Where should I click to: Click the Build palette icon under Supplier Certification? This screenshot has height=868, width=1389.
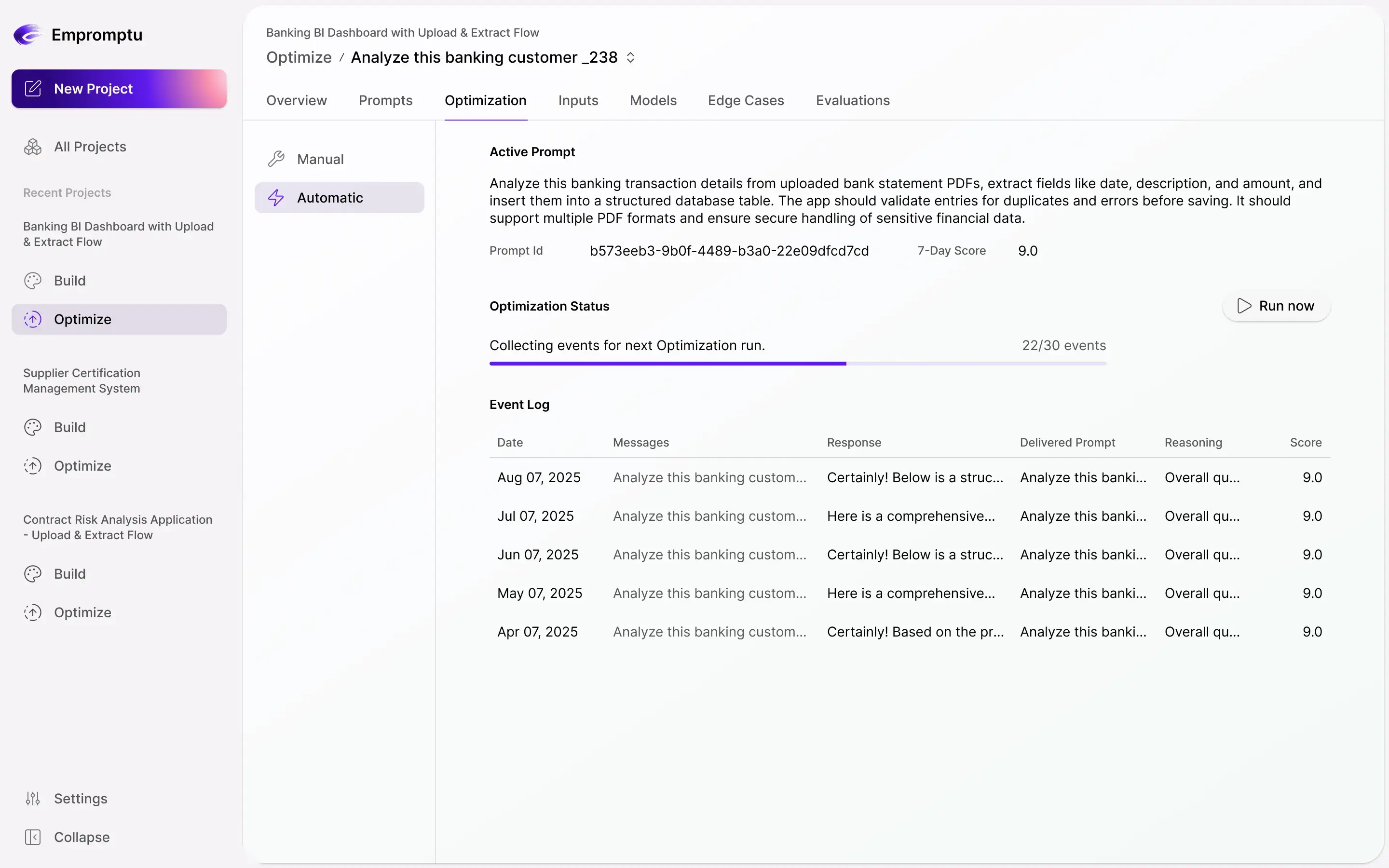coord(33,427)
